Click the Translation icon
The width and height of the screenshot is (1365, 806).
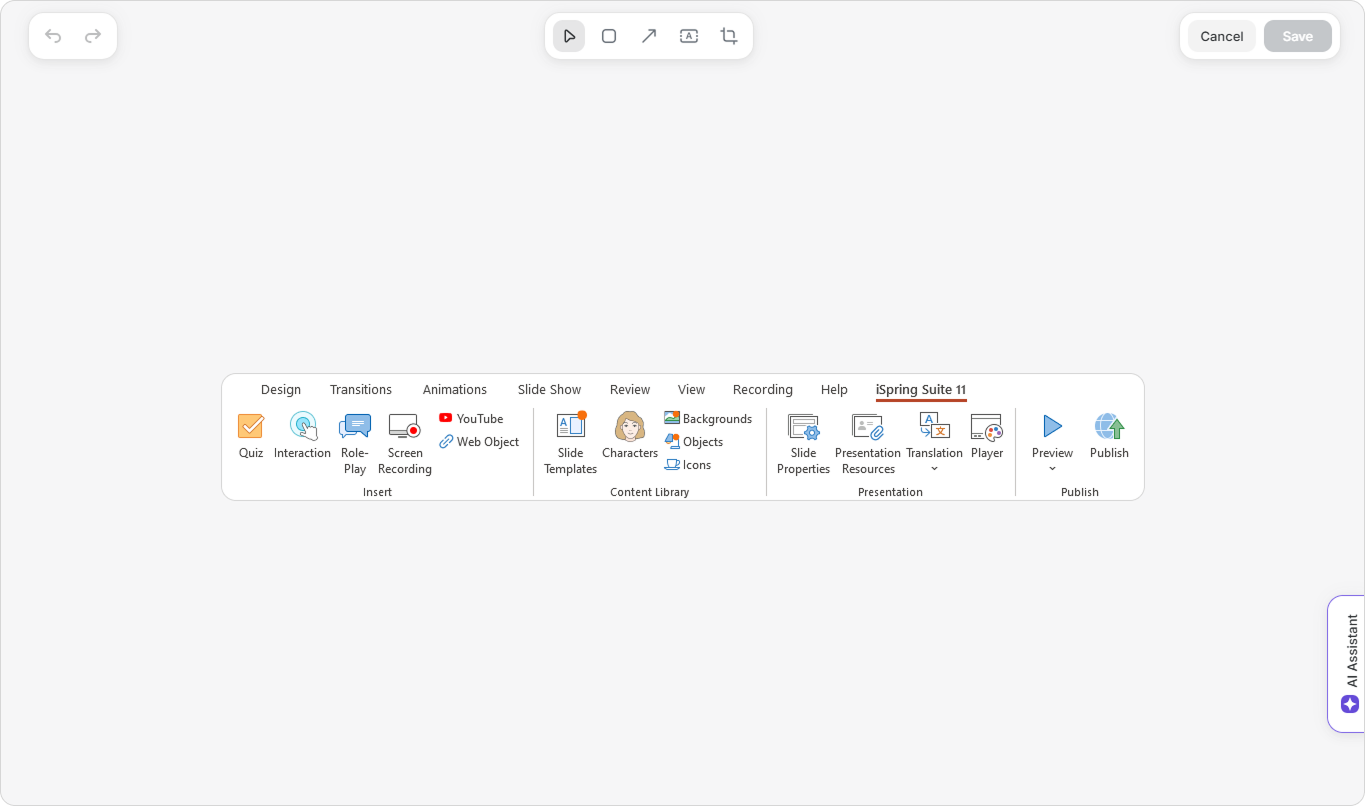click(x=935, y=426)
